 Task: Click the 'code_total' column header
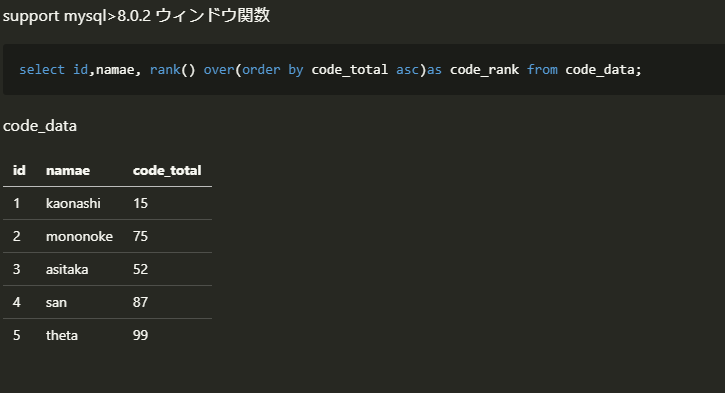pyautogui.click(x=167, y=171)
